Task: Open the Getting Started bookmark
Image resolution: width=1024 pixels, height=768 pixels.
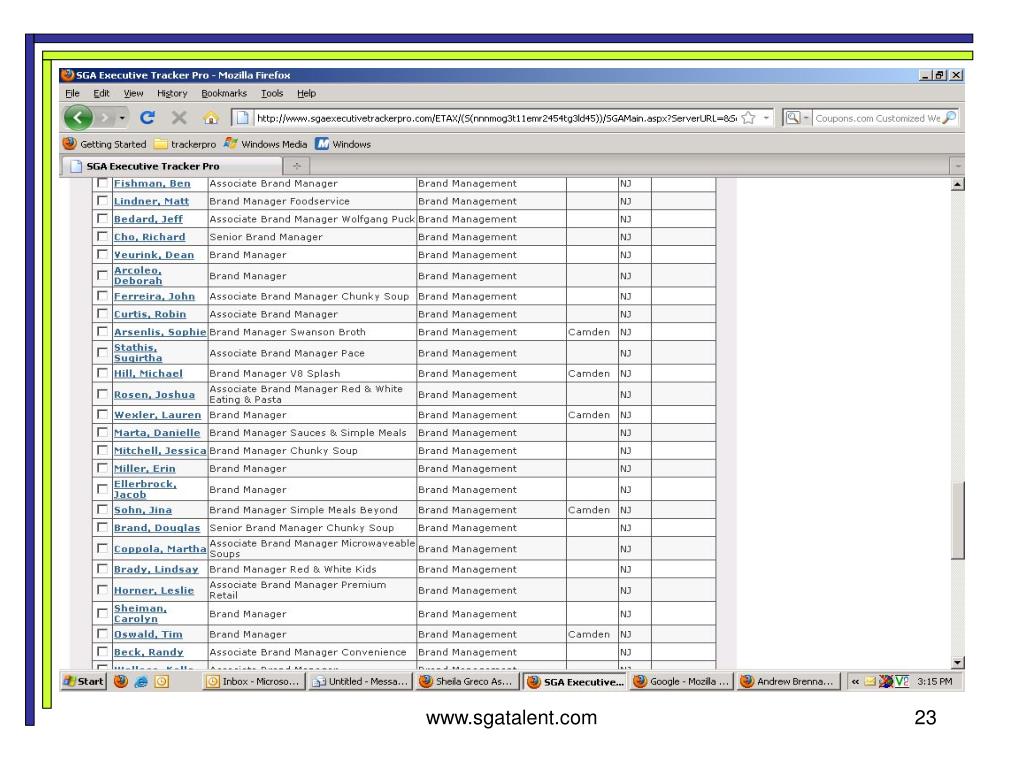Action: [104, 144]
